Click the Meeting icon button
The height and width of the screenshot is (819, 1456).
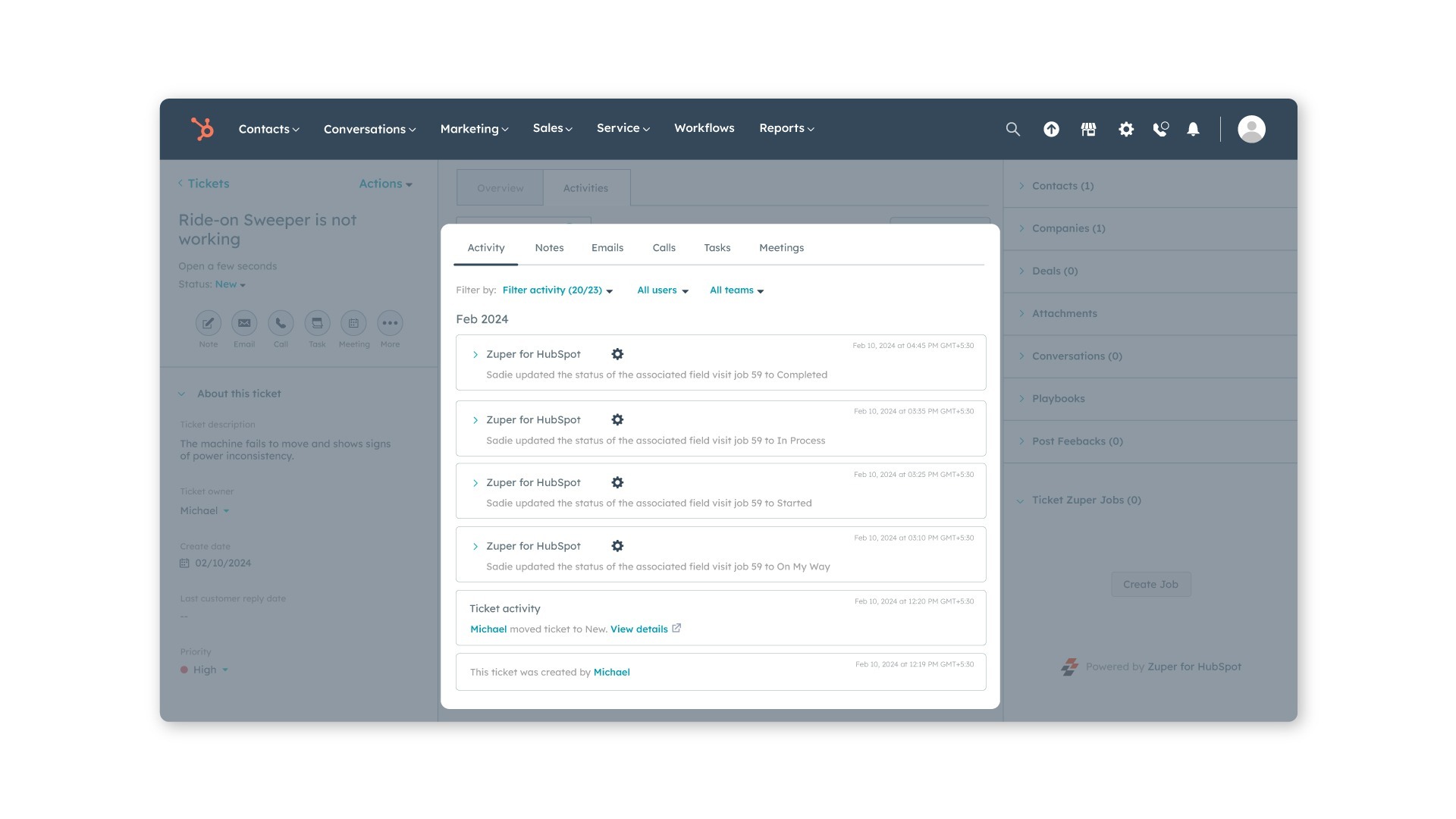tap(353, 323)
